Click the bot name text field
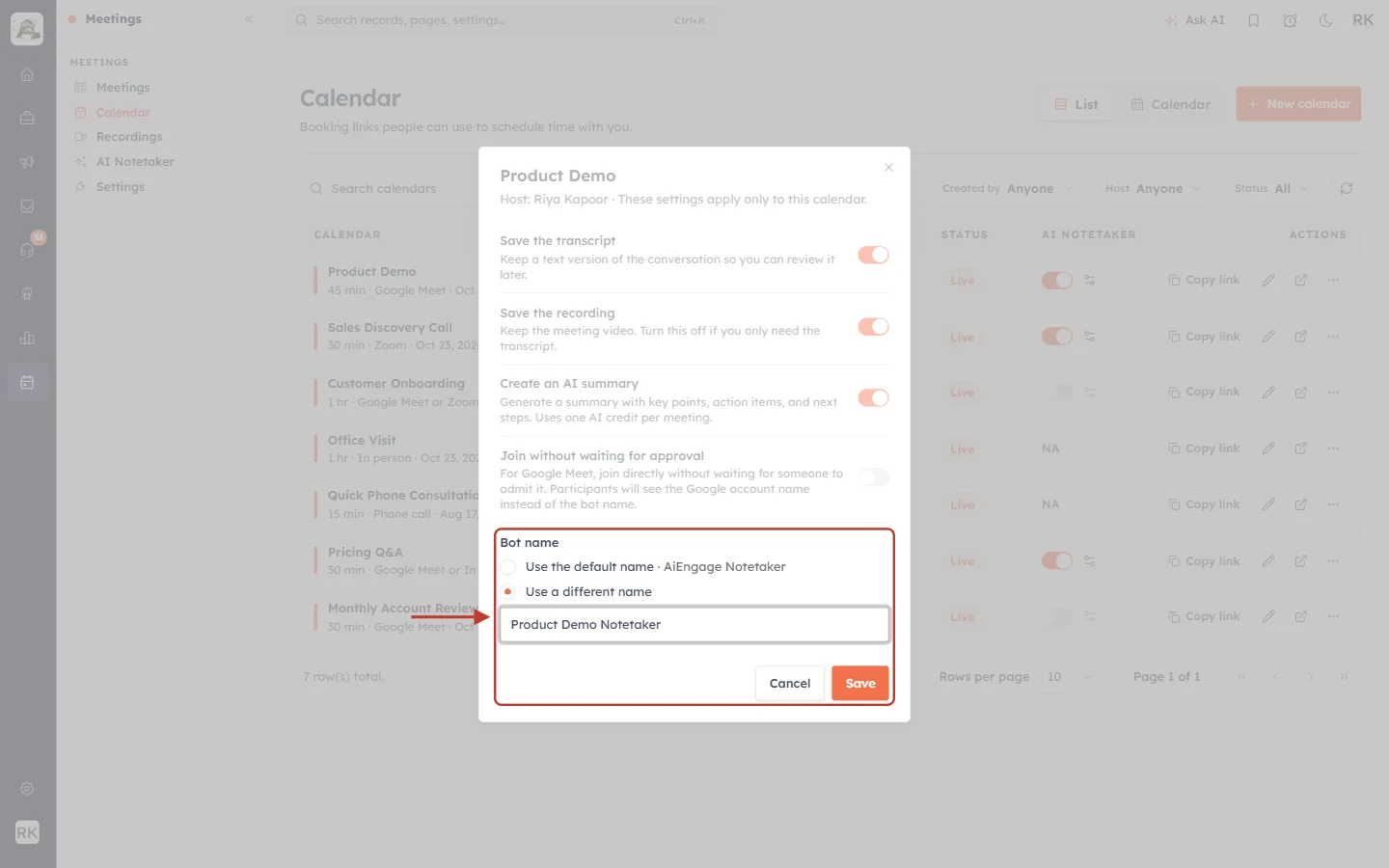The image size is (1389, 868). tap(694, 624)
